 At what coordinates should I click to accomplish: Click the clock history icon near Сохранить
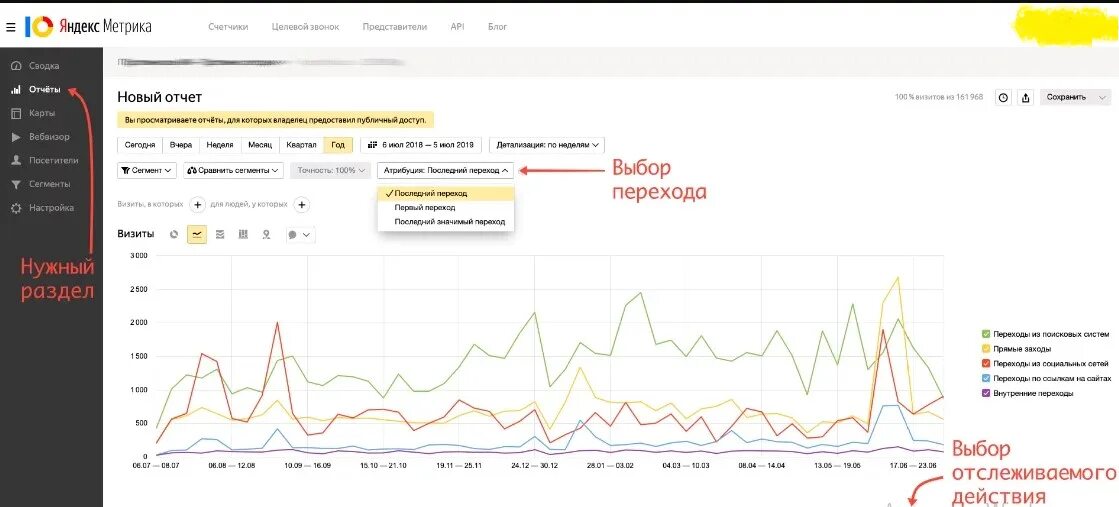click(1001, 98)
